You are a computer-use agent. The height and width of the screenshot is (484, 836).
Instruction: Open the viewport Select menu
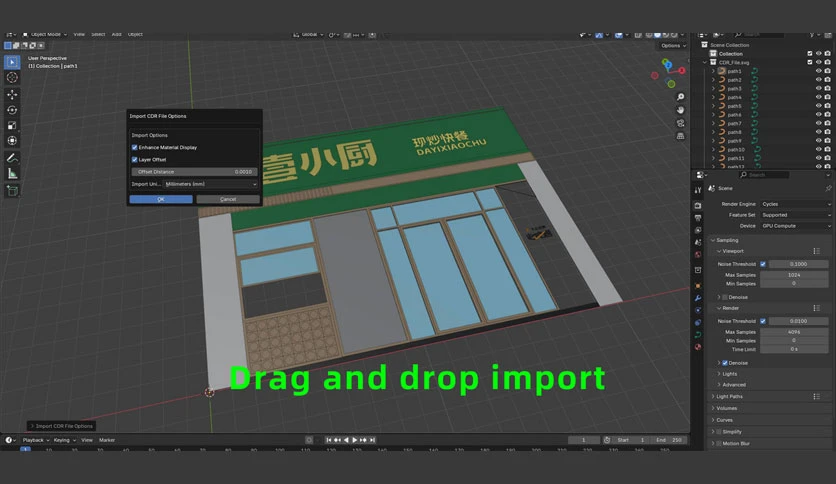point(98,35)
